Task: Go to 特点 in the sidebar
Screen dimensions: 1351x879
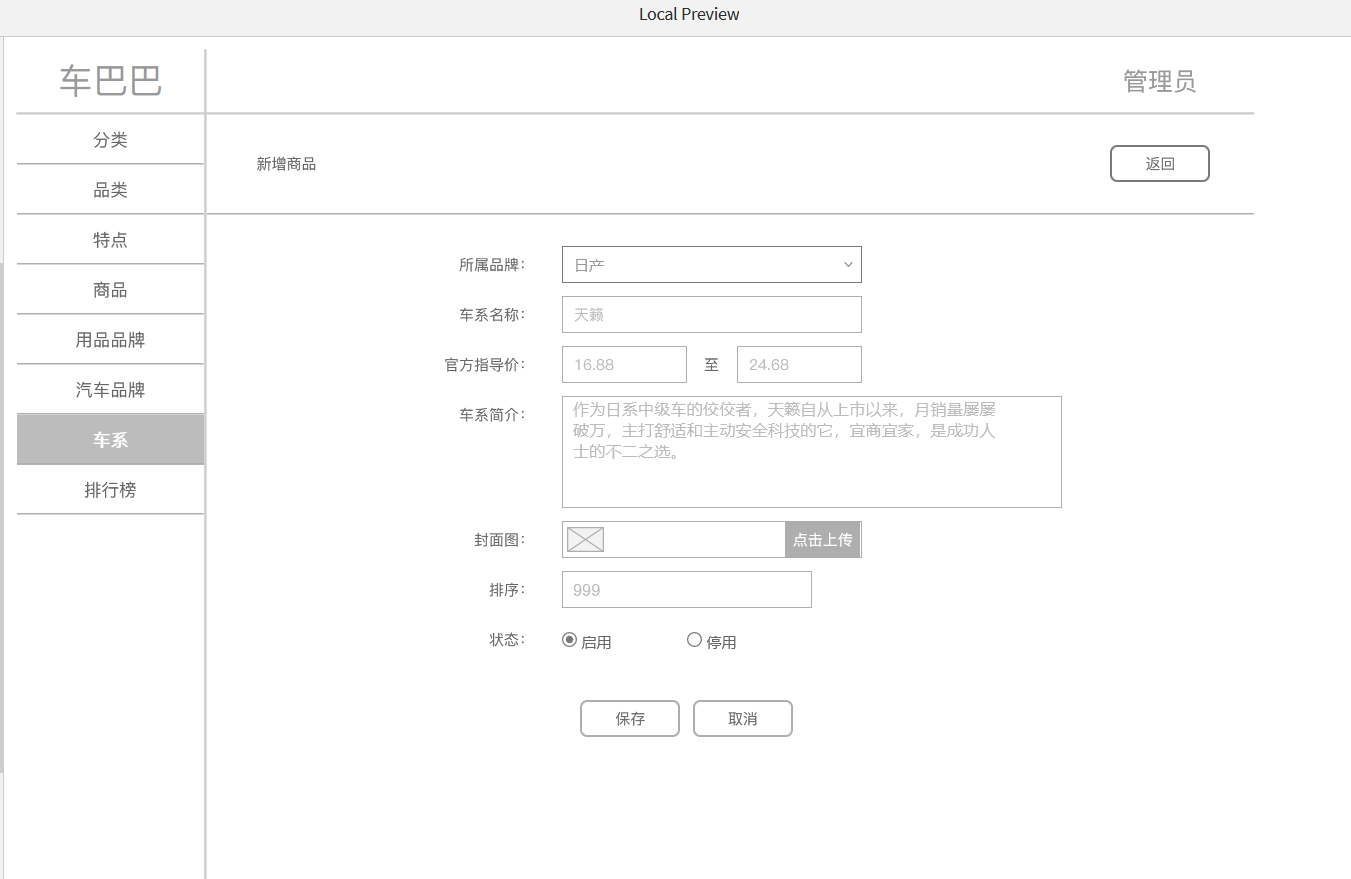Action: pos(110,240)
